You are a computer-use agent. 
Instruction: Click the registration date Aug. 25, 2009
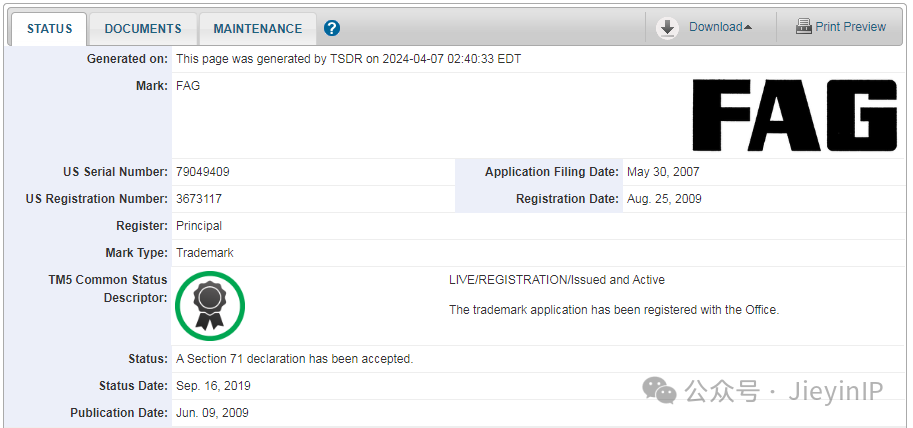[664, 199]
